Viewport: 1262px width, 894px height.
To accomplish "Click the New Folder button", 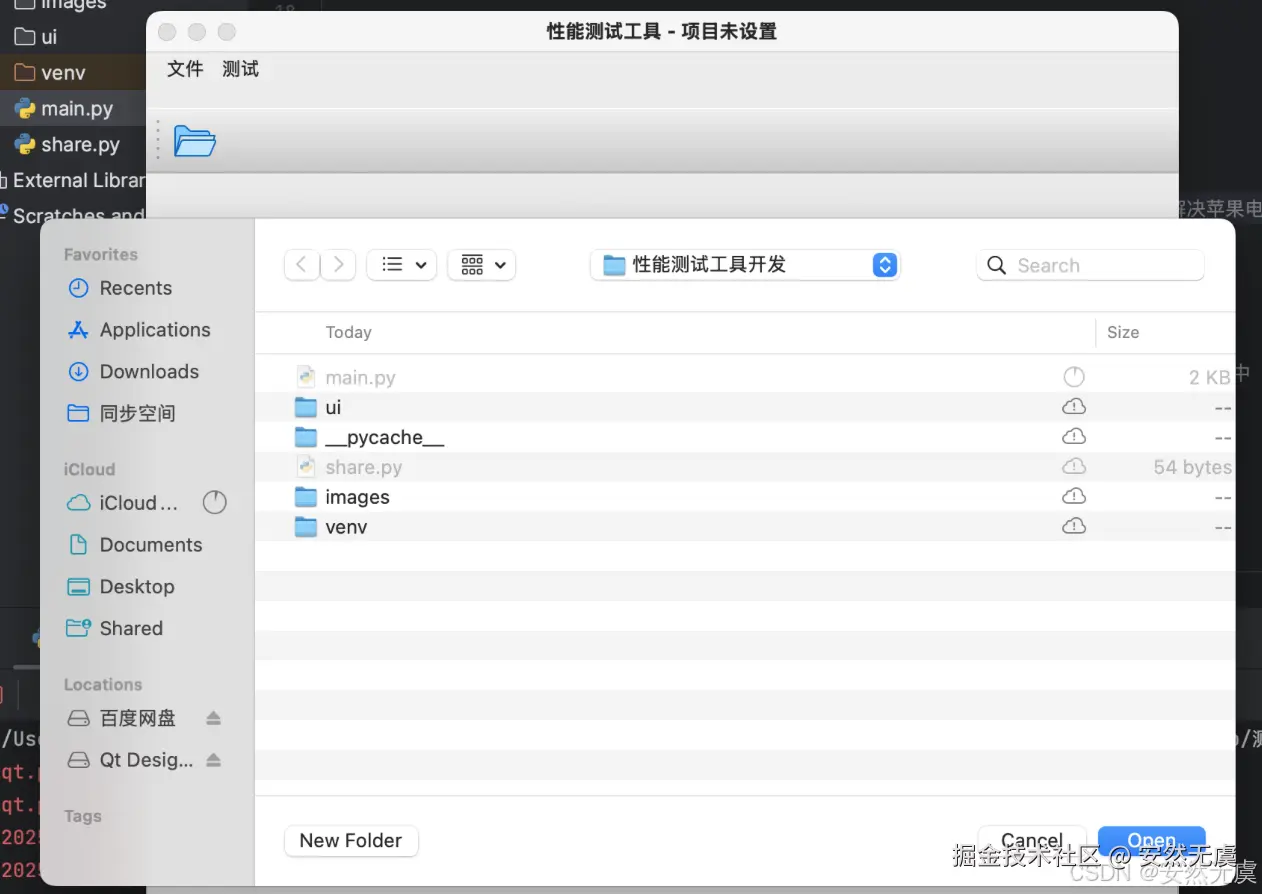I will coord(351,841).
